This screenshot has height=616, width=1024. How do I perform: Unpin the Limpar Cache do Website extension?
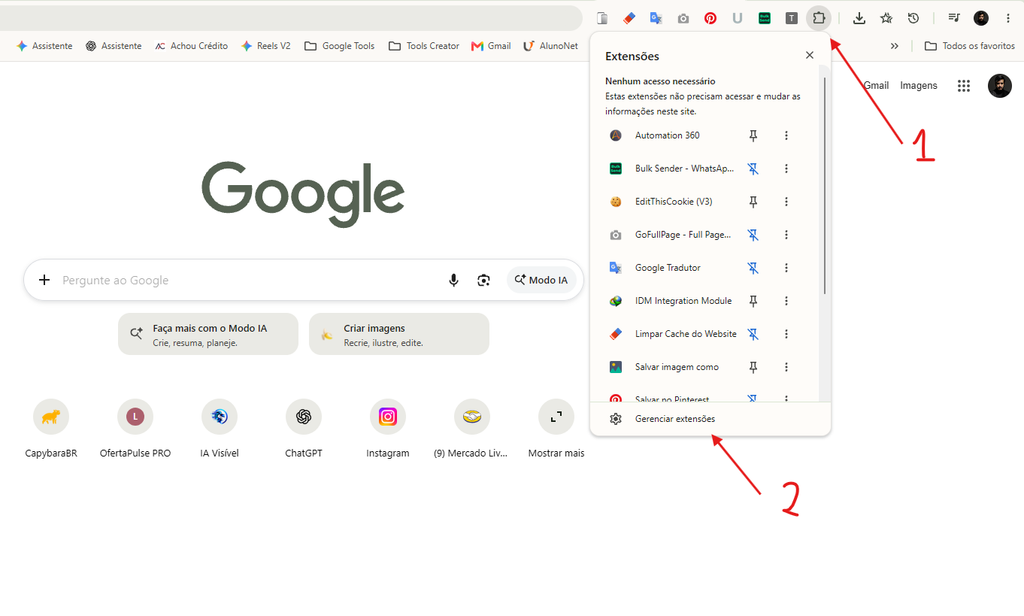[x=753, y=334]
